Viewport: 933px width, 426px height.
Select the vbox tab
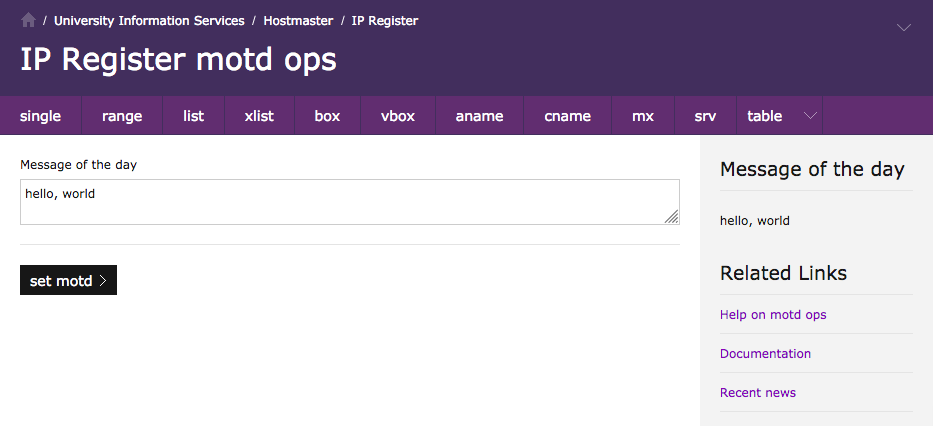[x=398, y=116]
